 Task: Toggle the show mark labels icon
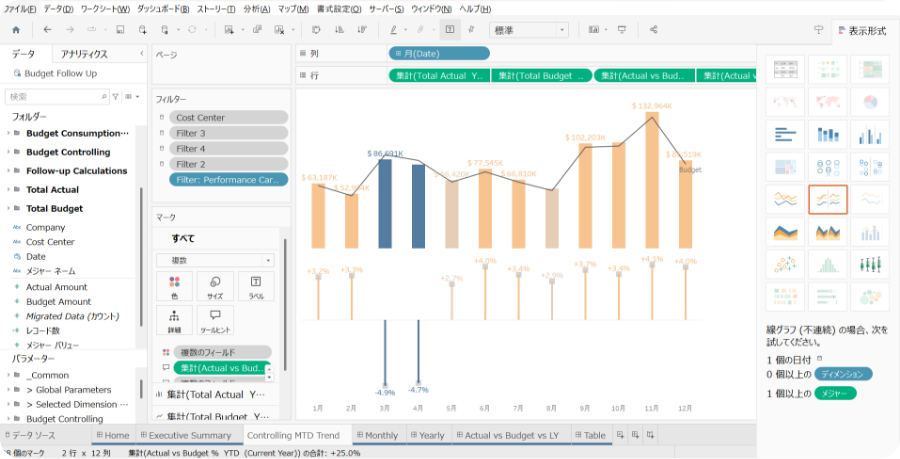click(x=450, y=29)
